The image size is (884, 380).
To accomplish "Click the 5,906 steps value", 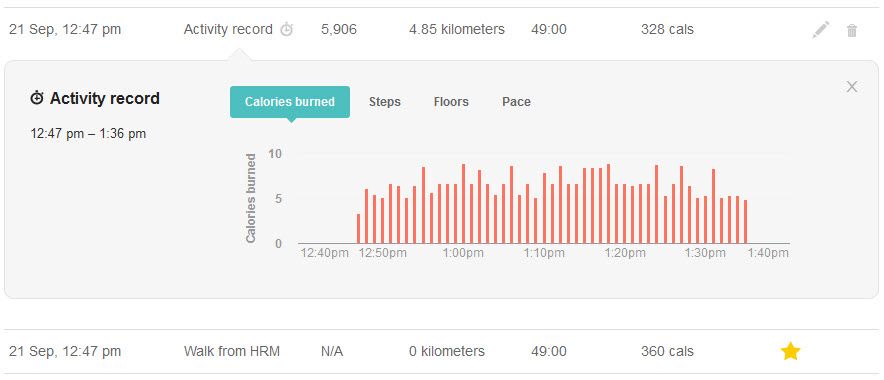I will click(x=339, y=29).
